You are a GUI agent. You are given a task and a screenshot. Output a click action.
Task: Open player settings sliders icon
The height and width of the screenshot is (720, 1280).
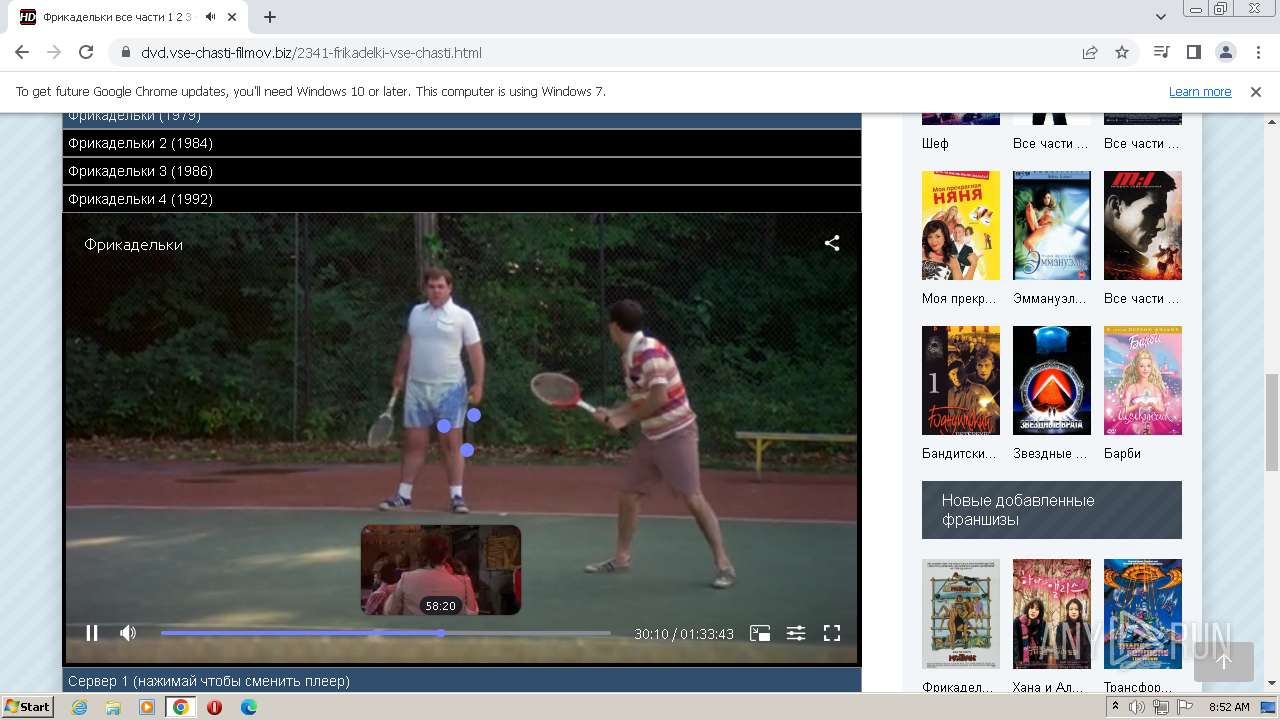(796, 633)
